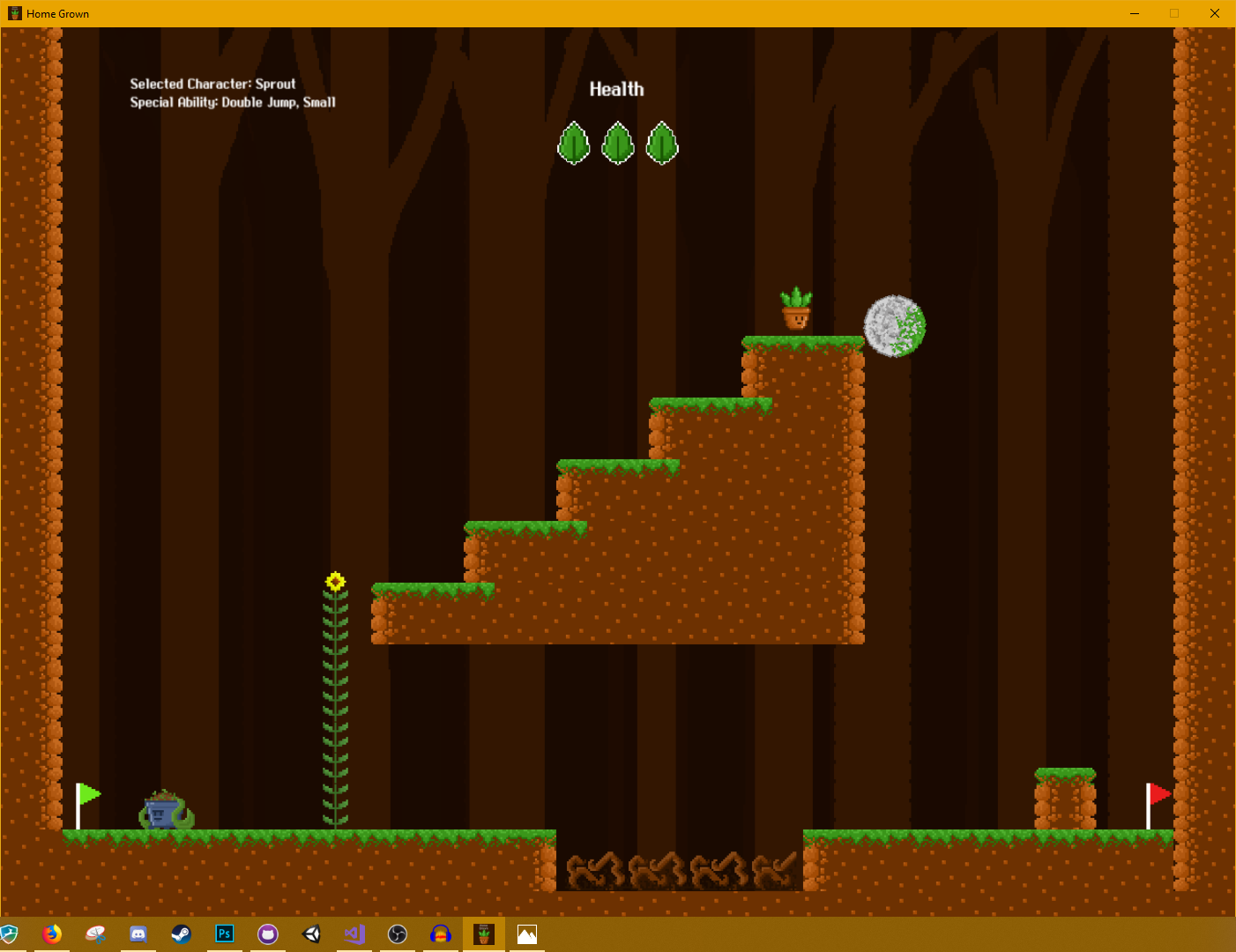Click the first leaf under the Health label
Screen dimensions: 1236x952
(574, 144)
